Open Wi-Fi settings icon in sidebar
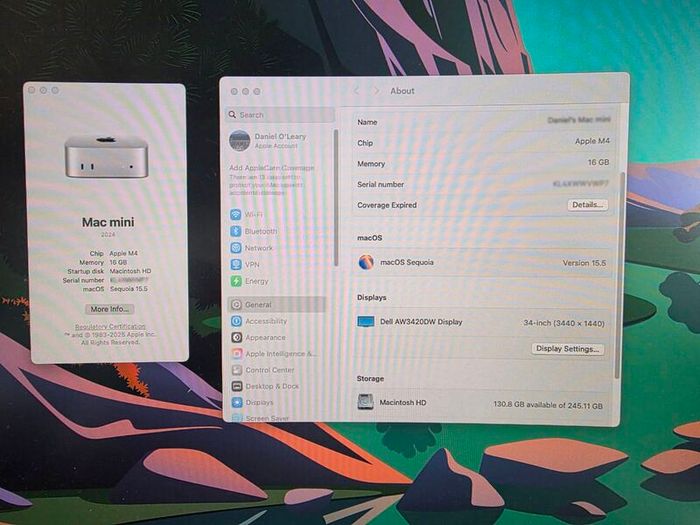Screen dimensions: 700x525 click(x=236, y=215)
